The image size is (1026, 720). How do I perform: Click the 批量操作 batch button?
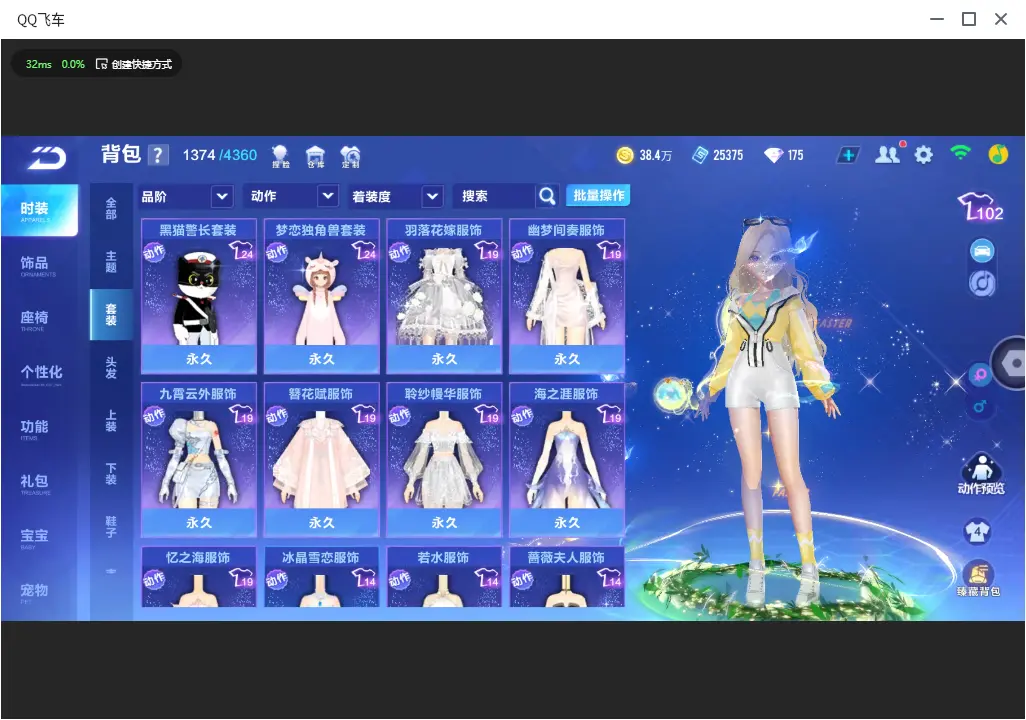(598, 196)
